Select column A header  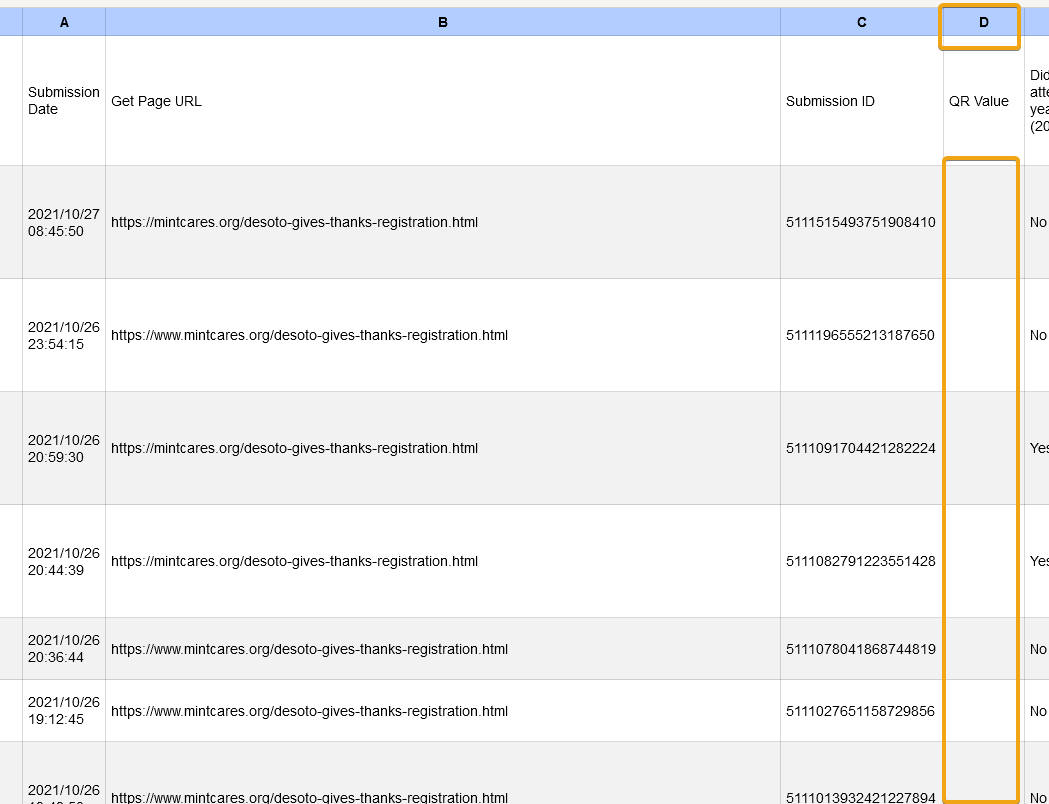pos(64,22)
